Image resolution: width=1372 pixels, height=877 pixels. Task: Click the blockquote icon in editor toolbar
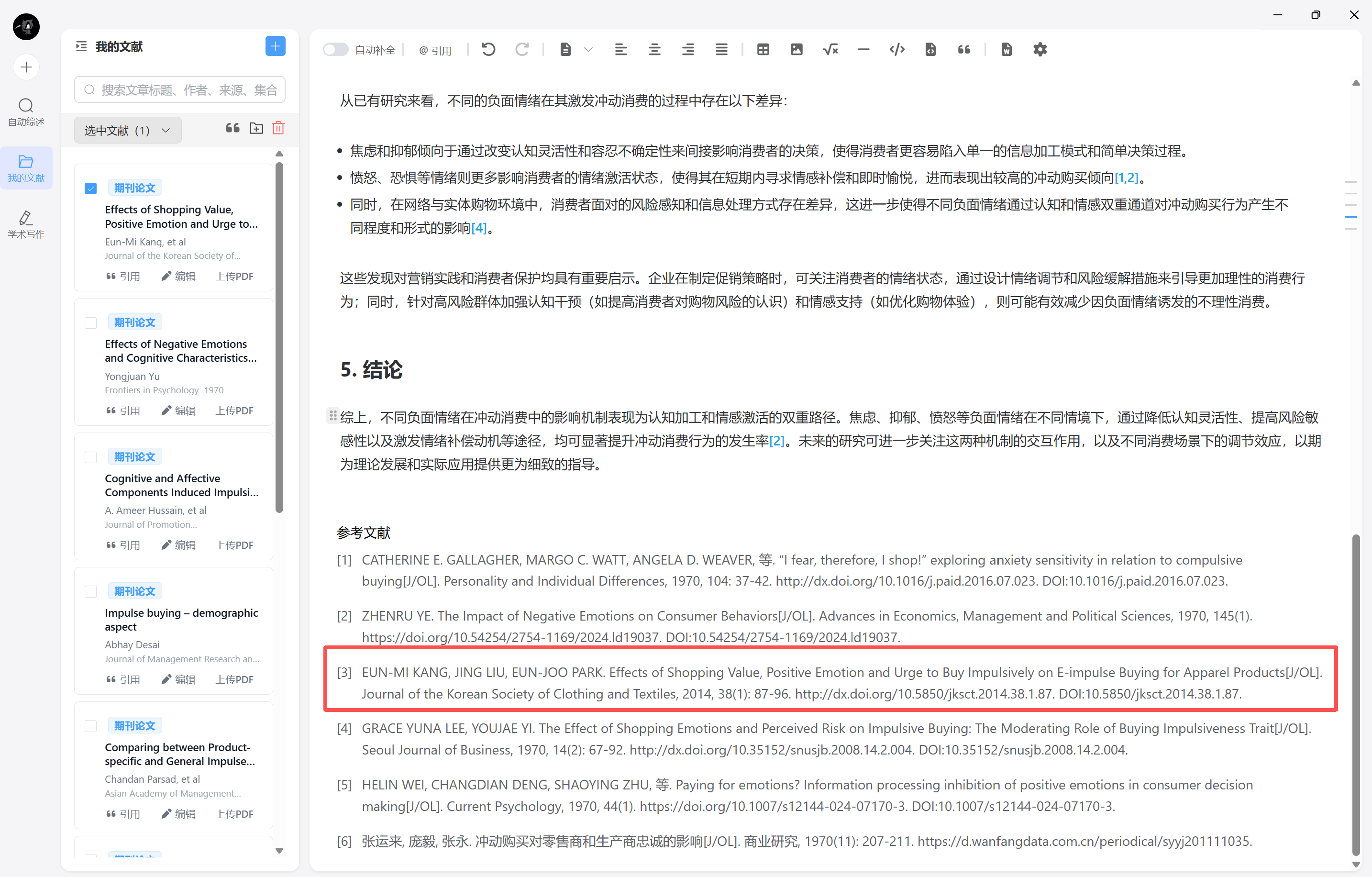tap(964, 50)
